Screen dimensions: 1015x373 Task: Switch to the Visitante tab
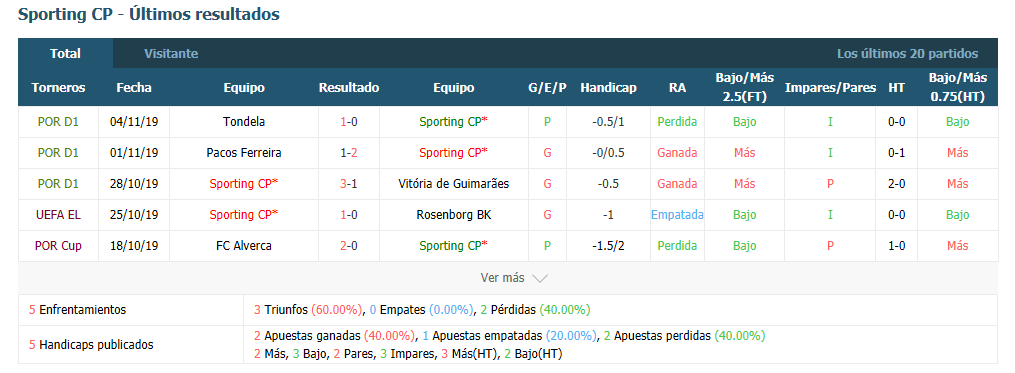pos(171,54)
